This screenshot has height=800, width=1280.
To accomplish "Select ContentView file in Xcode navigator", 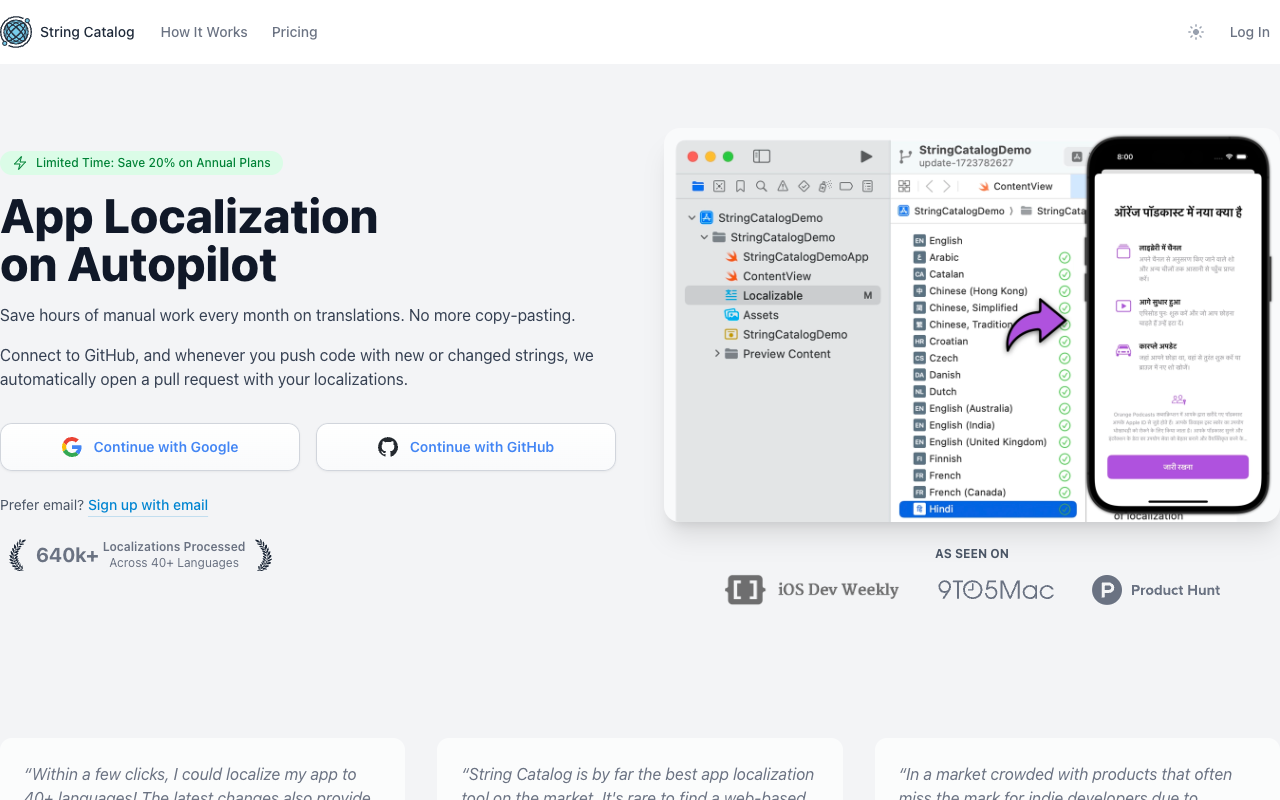I will point(768,276).
